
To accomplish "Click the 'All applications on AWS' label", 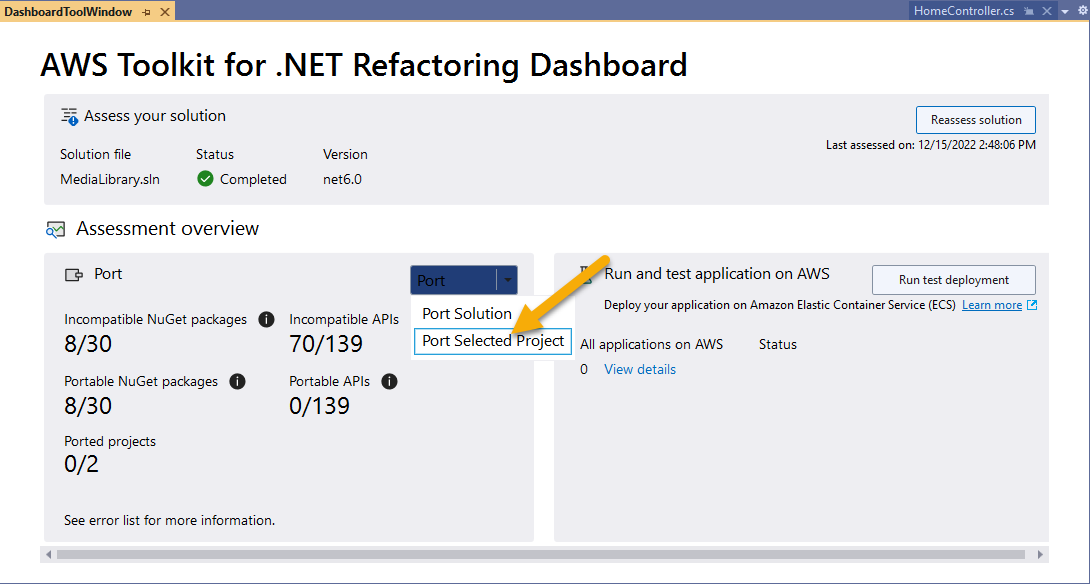I will [x=651, y=344].
